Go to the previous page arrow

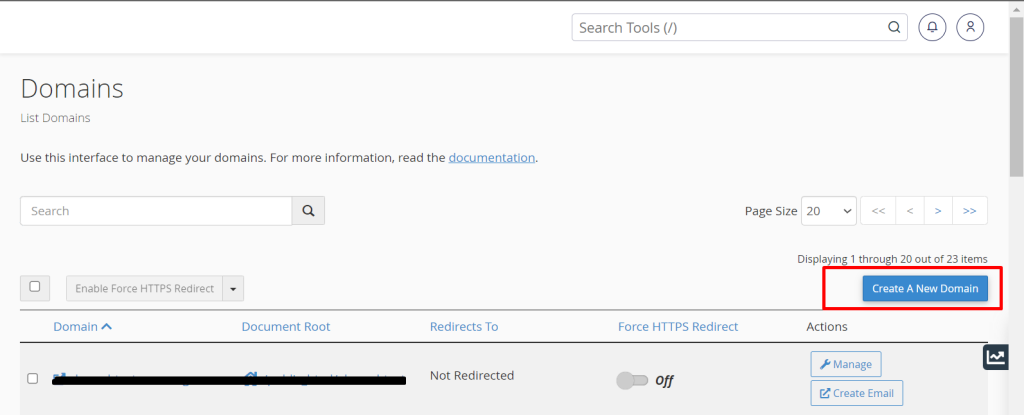pyautogui.click(x=909, y=211)
